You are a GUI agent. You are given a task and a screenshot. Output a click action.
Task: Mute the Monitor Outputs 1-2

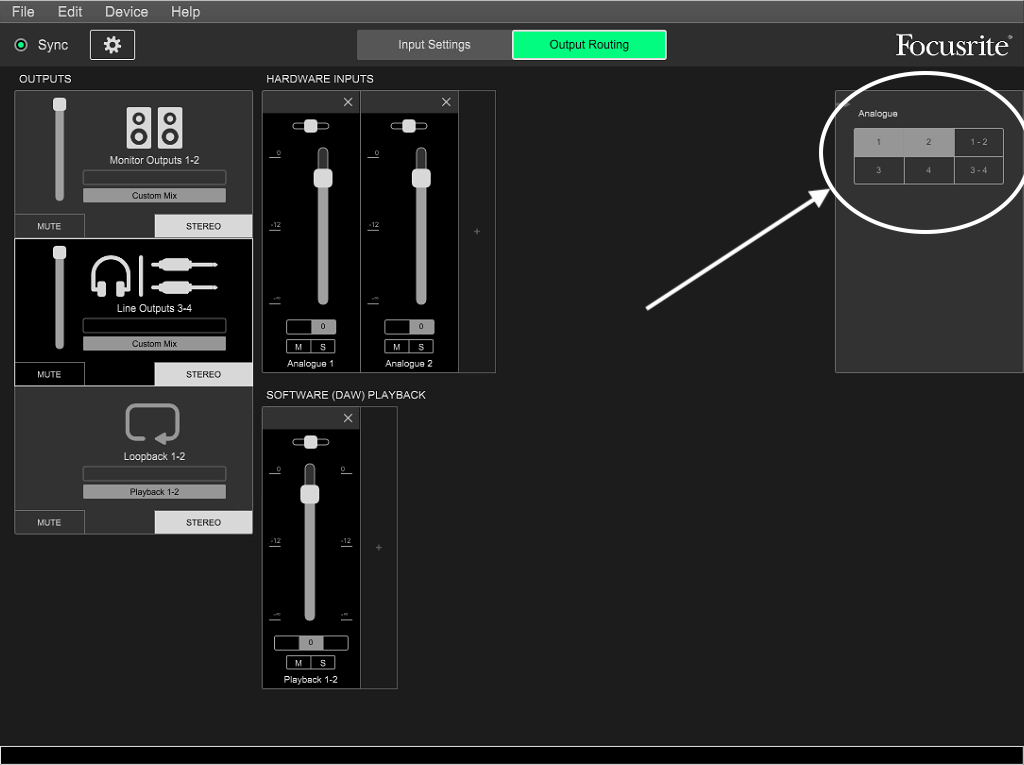tap(49, 226)
